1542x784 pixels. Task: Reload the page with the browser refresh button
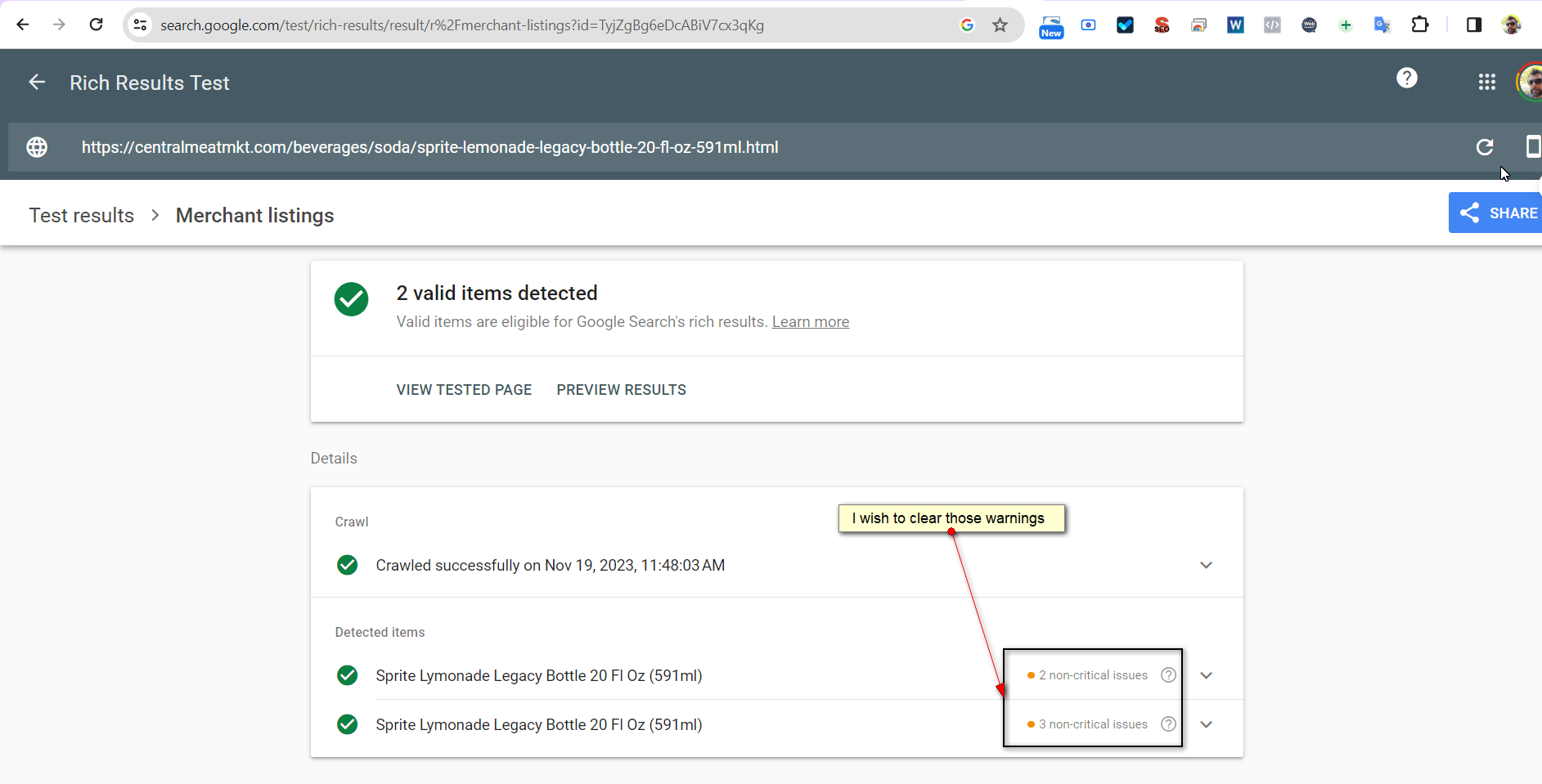[96, 25]
